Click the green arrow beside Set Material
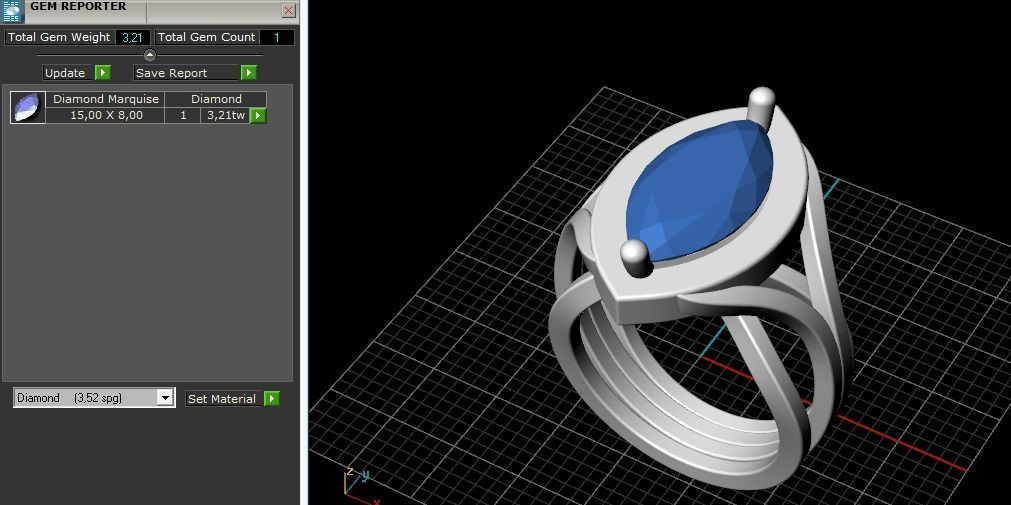 (272, 399)
